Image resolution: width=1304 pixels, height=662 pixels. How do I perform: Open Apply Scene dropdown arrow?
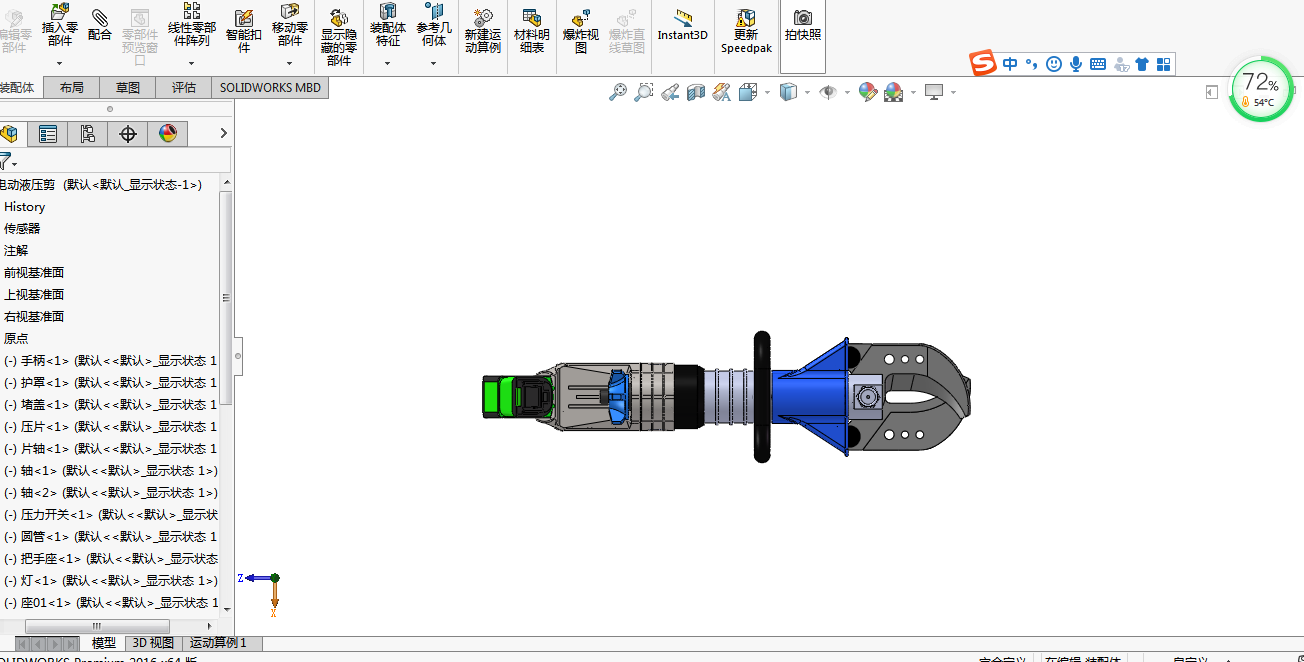point(913,92)
